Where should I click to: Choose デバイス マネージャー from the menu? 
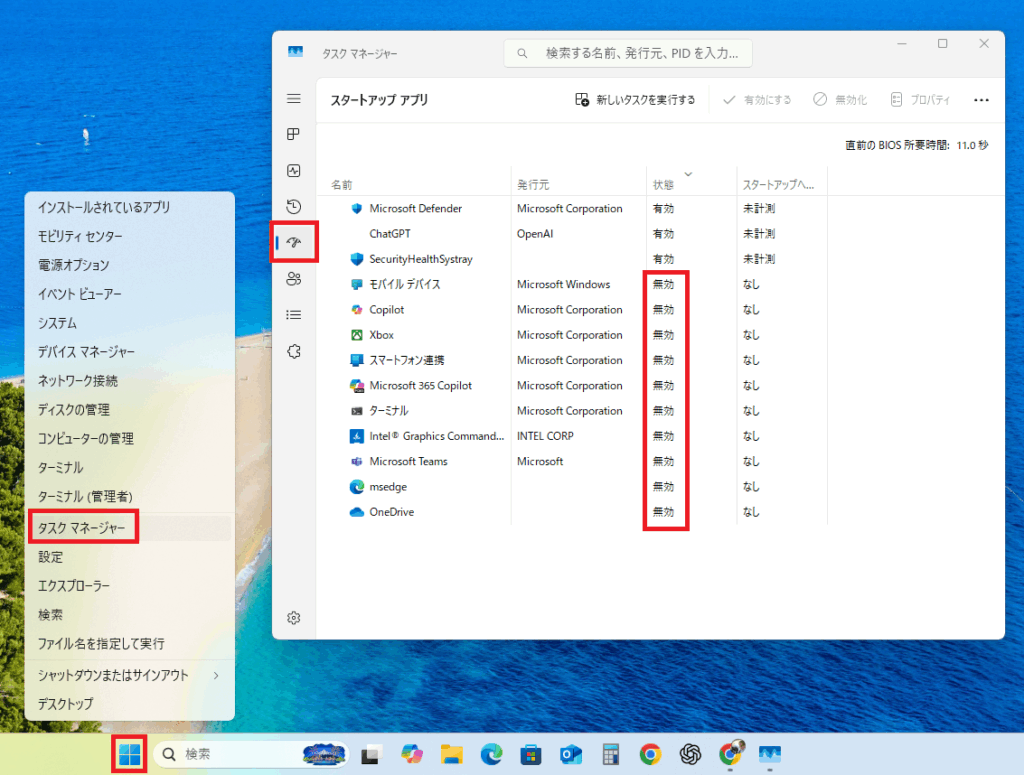(86, 352)
